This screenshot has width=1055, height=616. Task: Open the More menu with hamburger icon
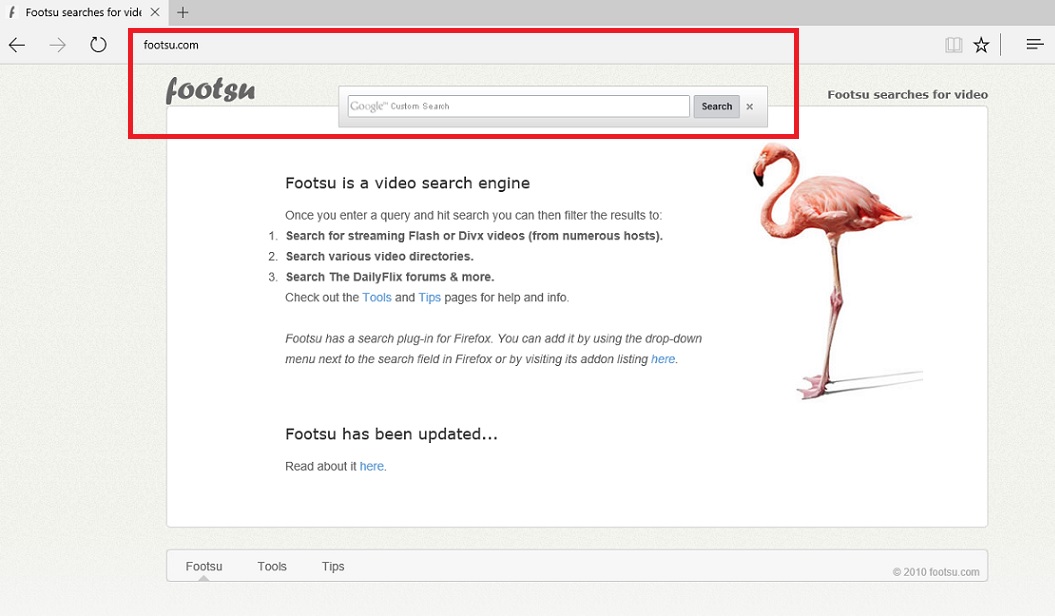point(1033,44)
